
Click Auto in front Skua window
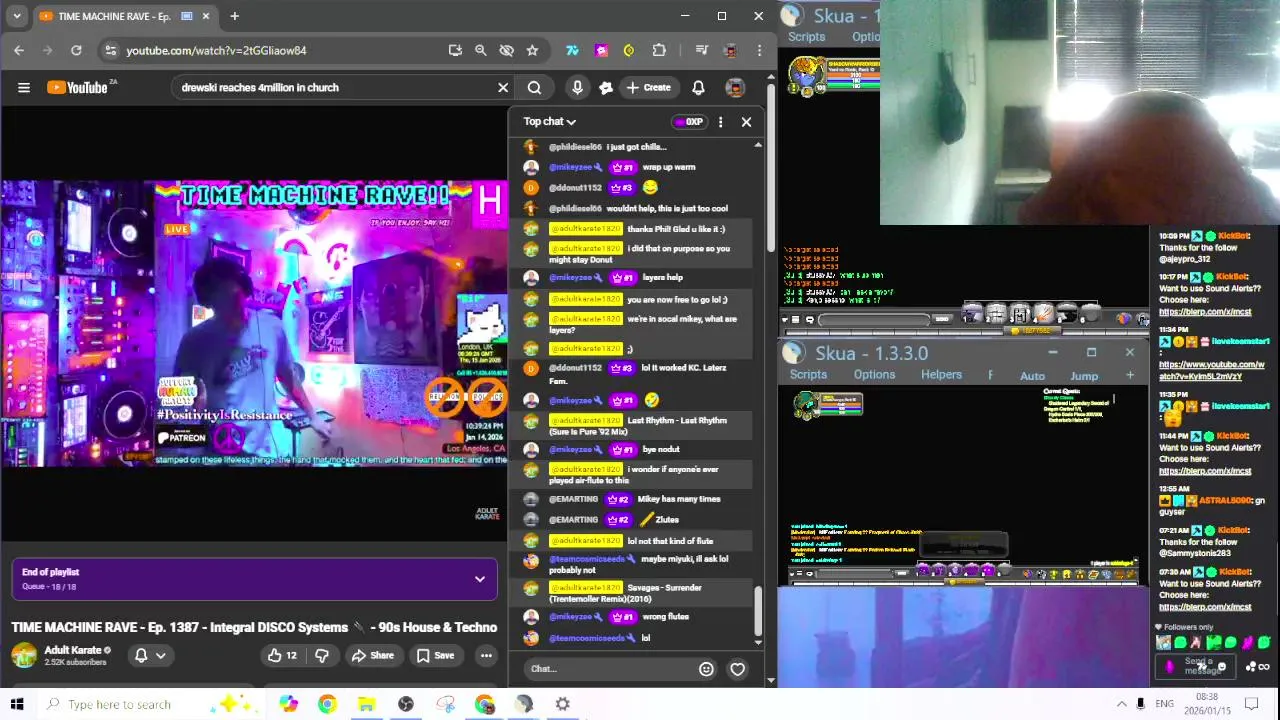pos(1032,376)
